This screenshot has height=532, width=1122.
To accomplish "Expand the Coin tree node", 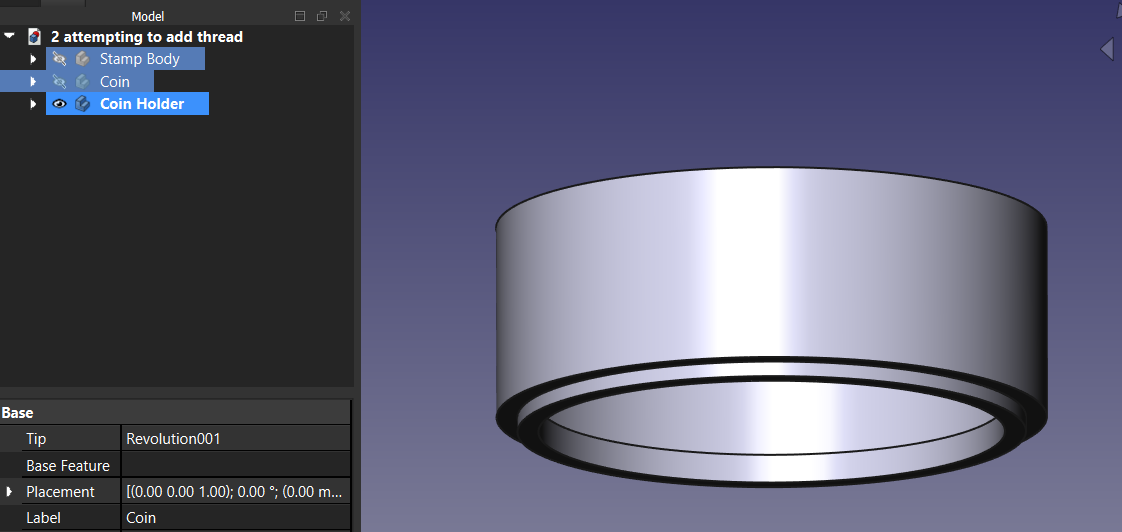I will [33, 82].
